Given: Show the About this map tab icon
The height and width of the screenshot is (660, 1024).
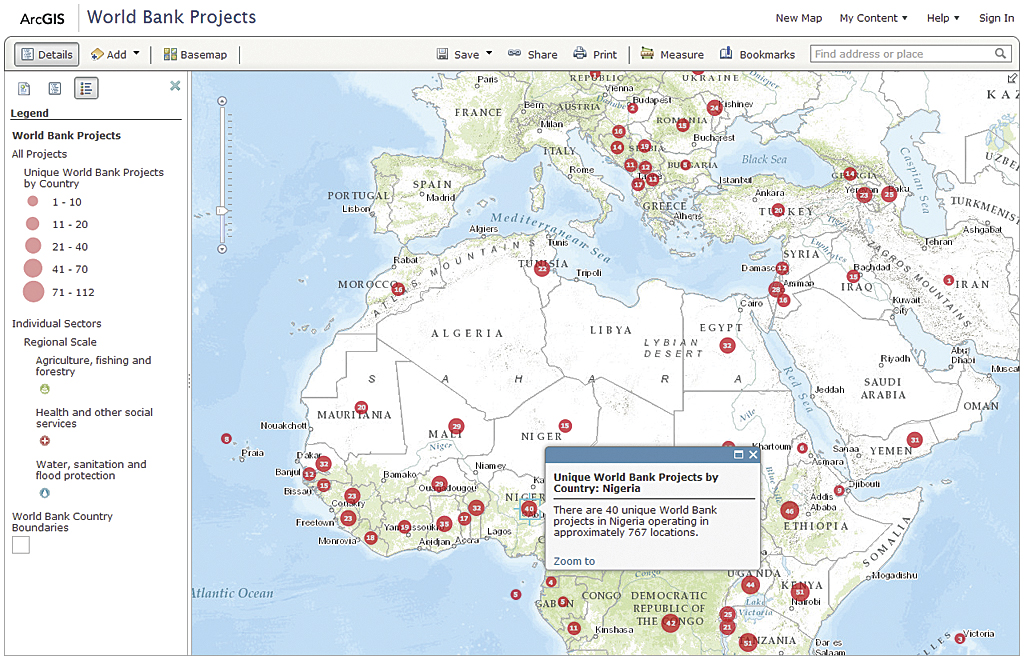Looking at the screenshot, I should pyautogui.click(x=24, y=88).
